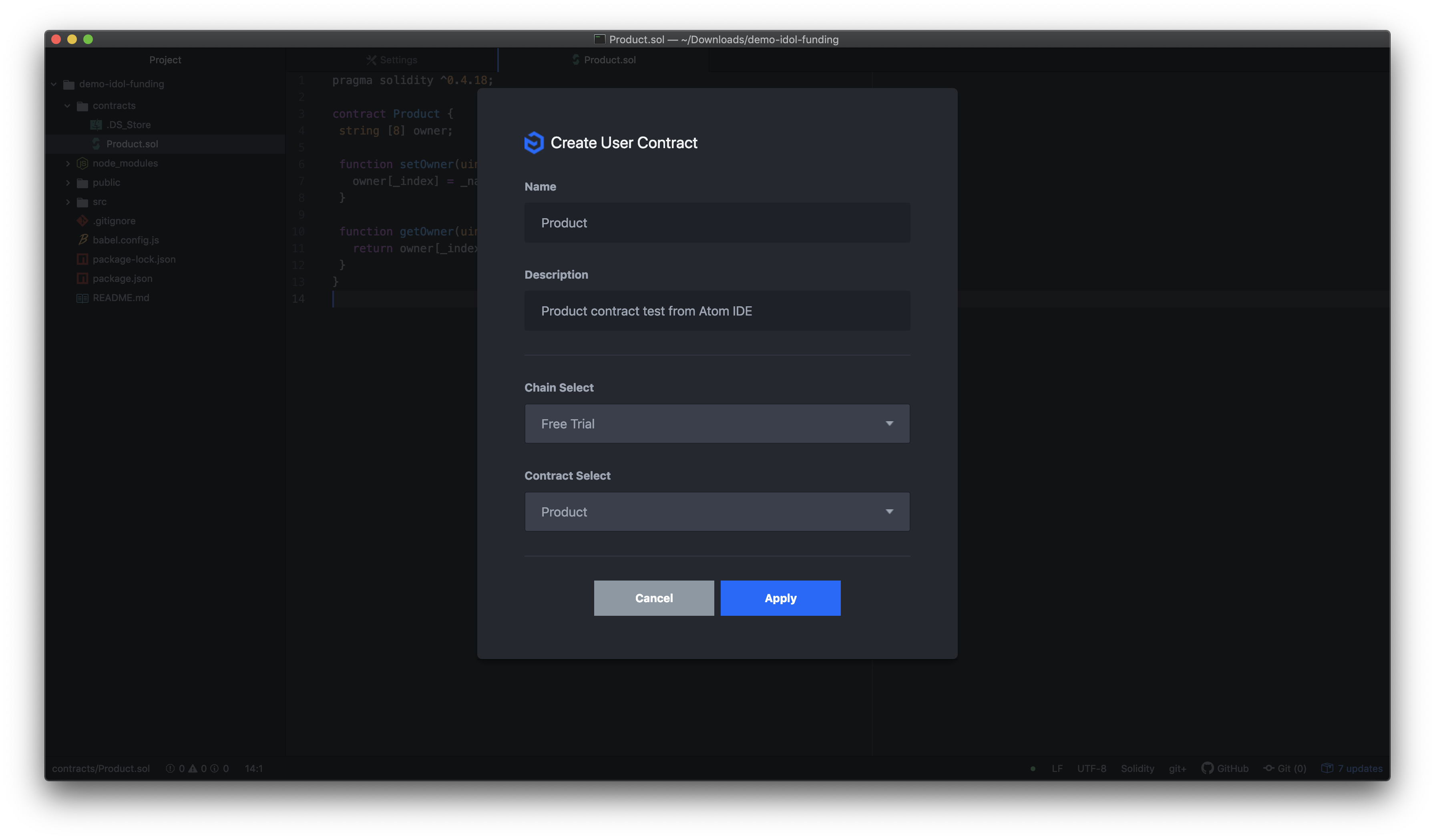Open the Git (0) status bar panel
This screenshot has width=1435, height=840.
pos(1285,768)
